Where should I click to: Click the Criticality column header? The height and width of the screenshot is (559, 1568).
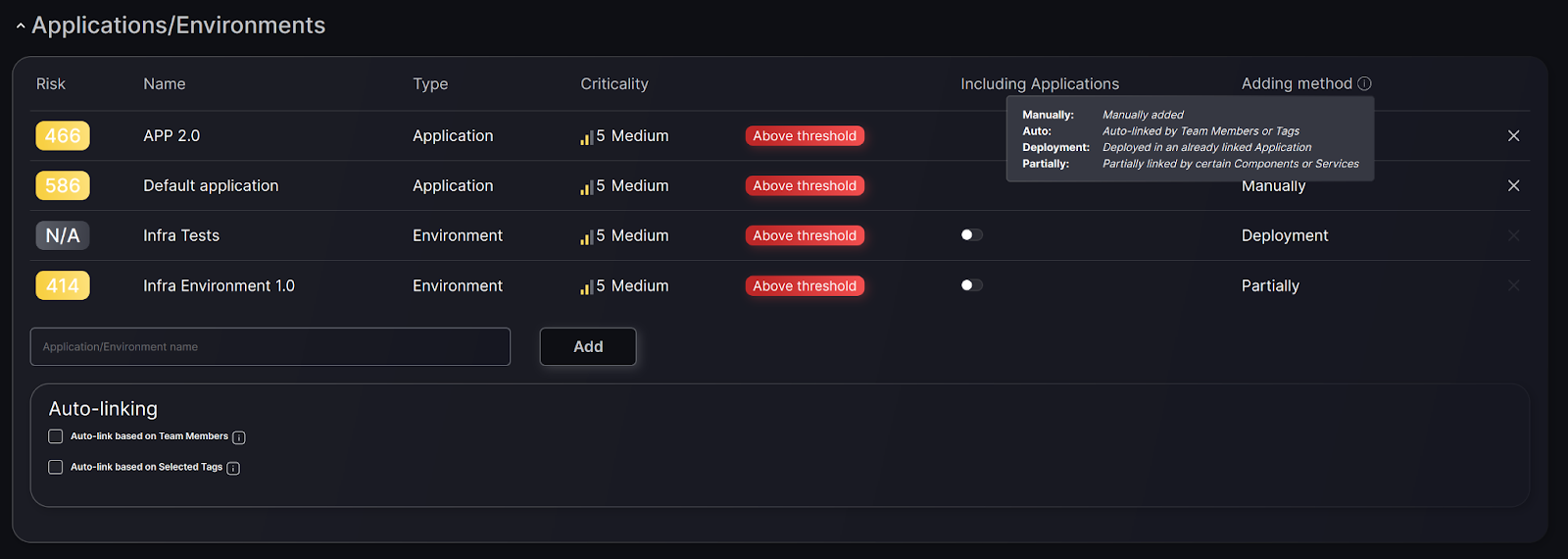point(614,84)
